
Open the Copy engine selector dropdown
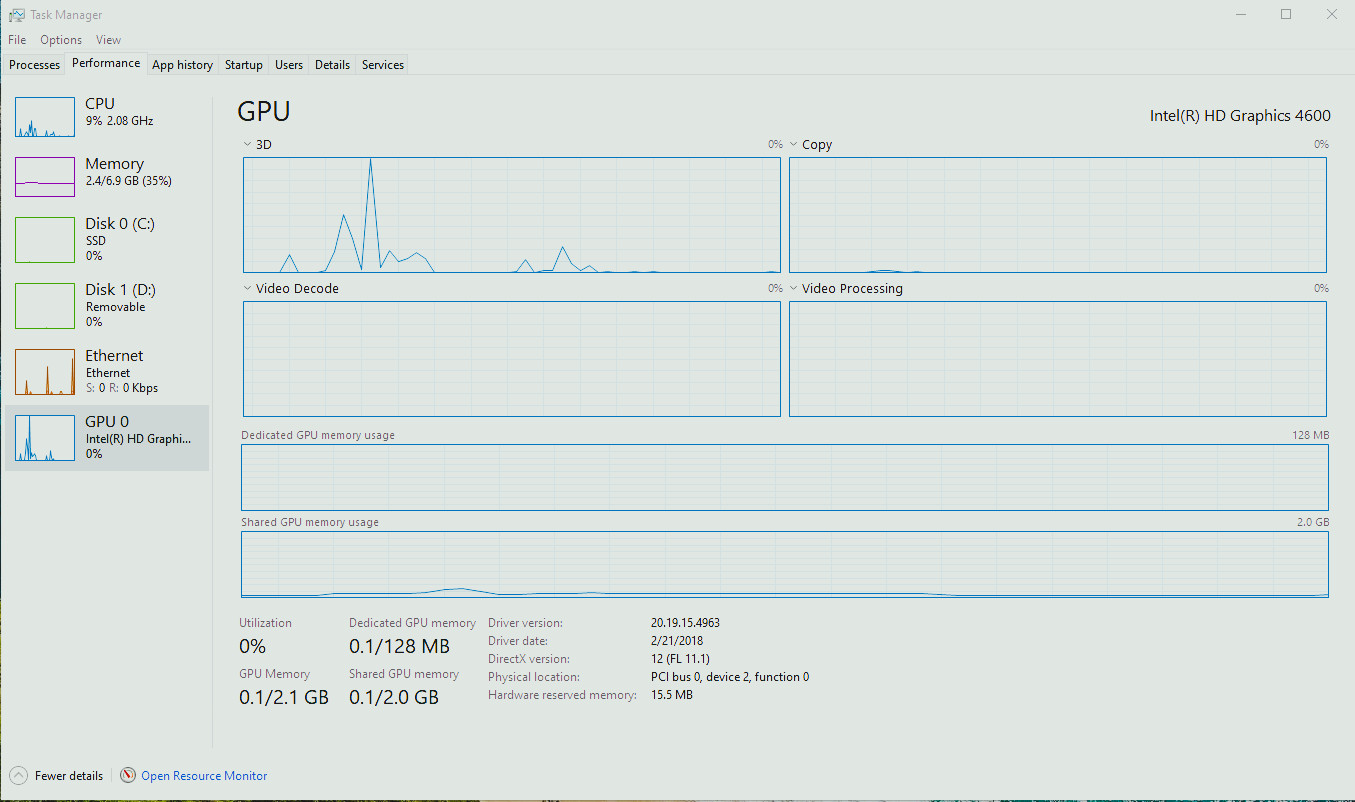point(794,145)
